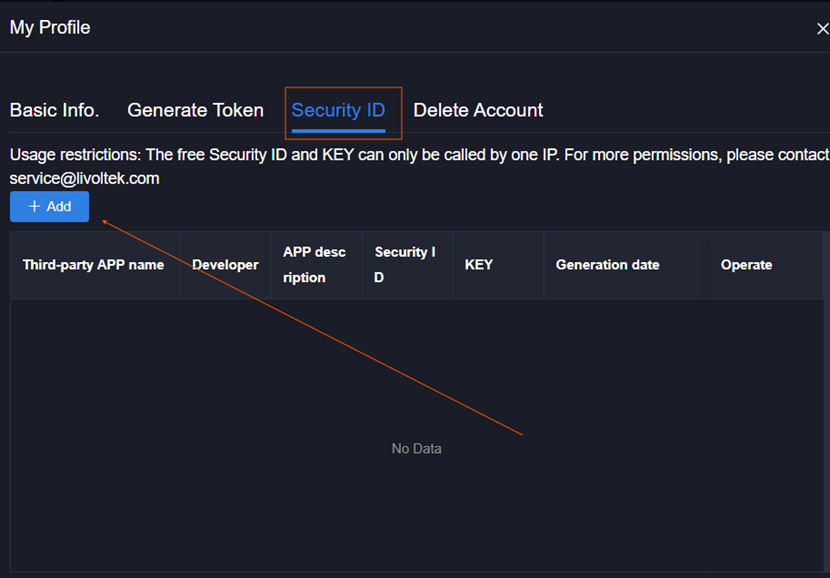Go to the Delete Account tab

[478, 111]
